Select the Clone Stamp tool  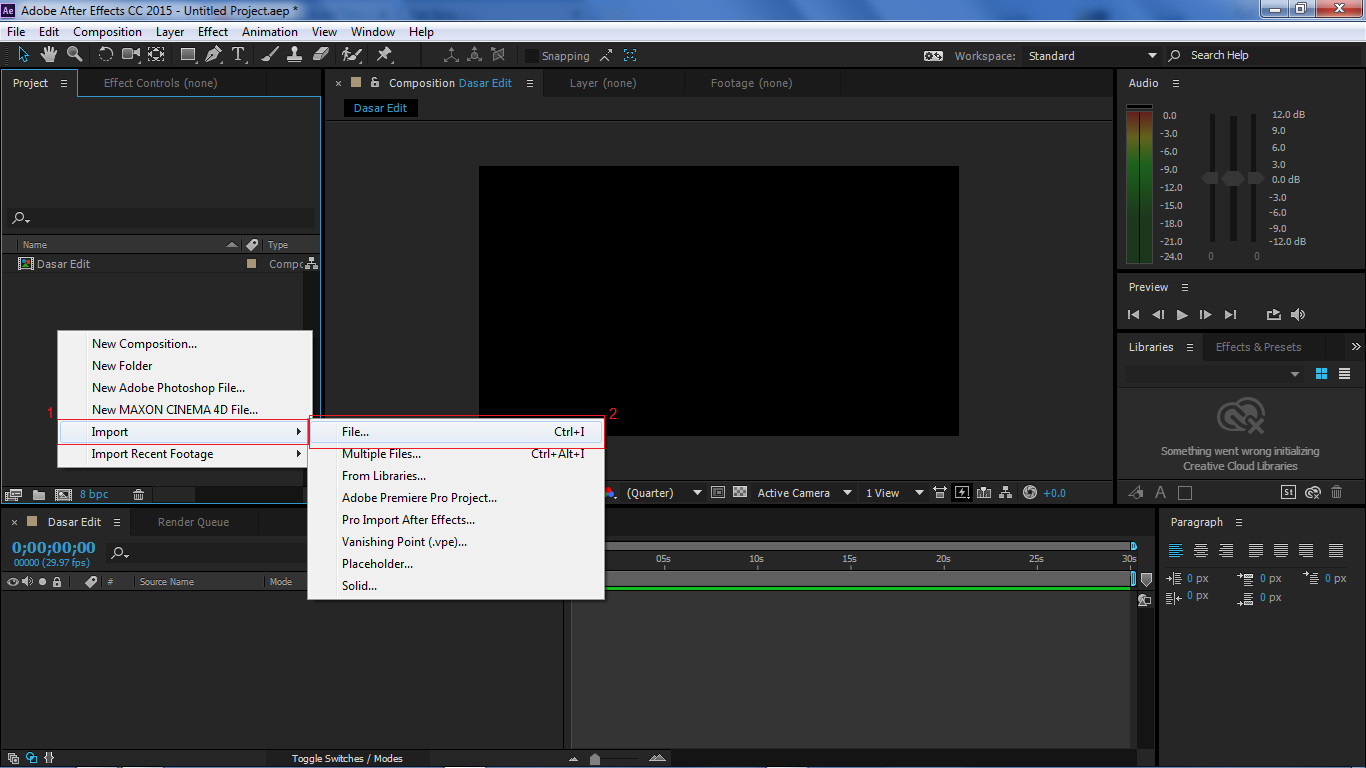coord(295,54)
